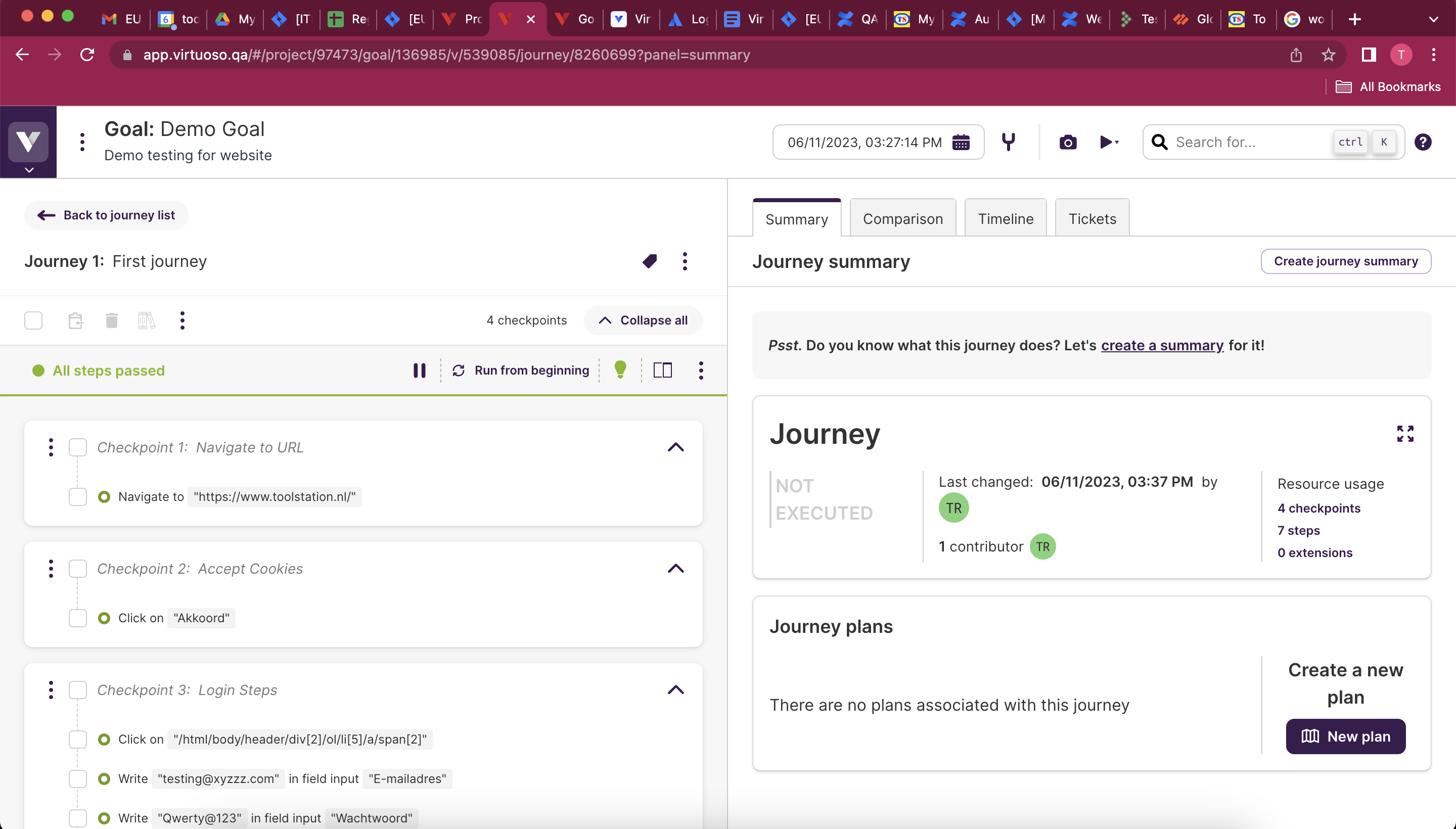
Task: Click the camera snapshot icon
Action: [x=1068, y=143]
